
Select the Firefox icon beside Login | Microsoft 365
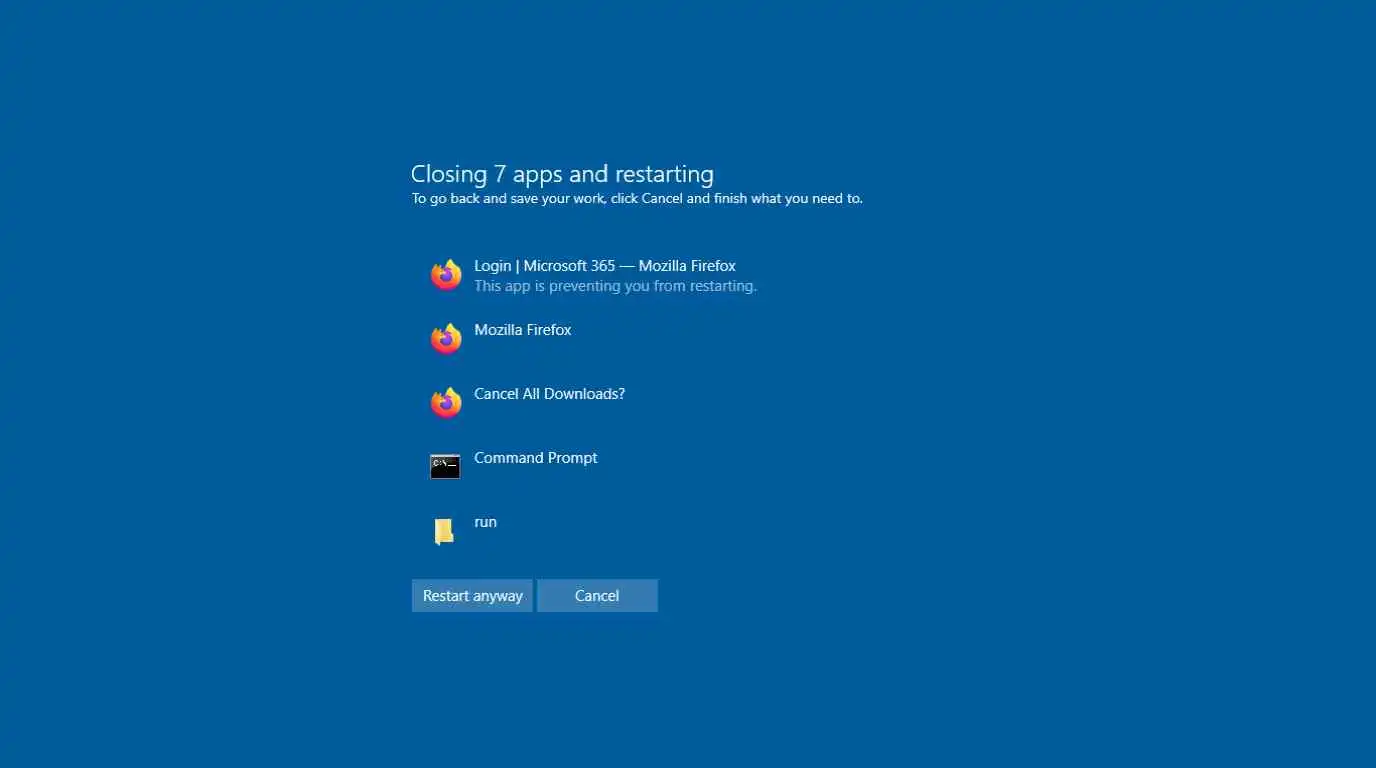(x=446, y=275)
